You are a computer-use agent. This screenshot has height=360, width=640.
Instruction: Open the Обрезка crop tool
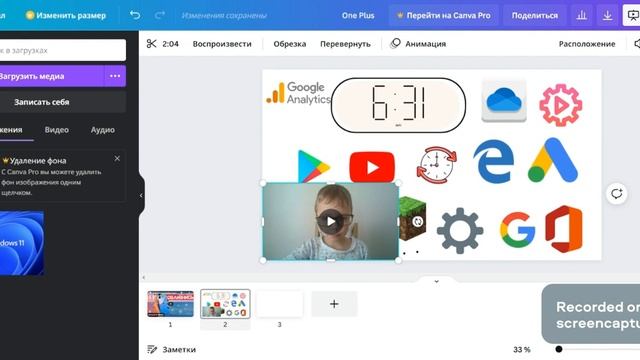290,44
